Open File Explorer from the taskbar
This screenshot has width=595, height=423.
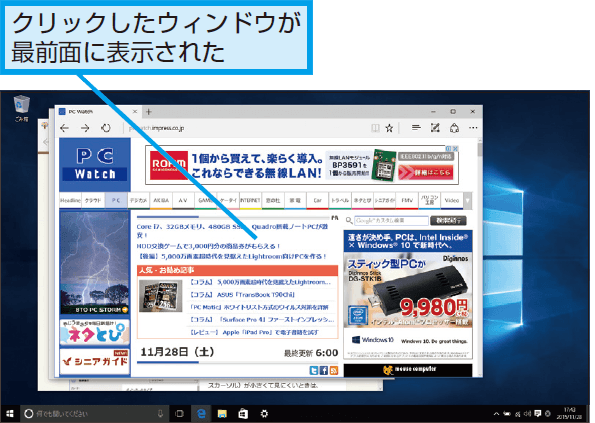[222, 414]
